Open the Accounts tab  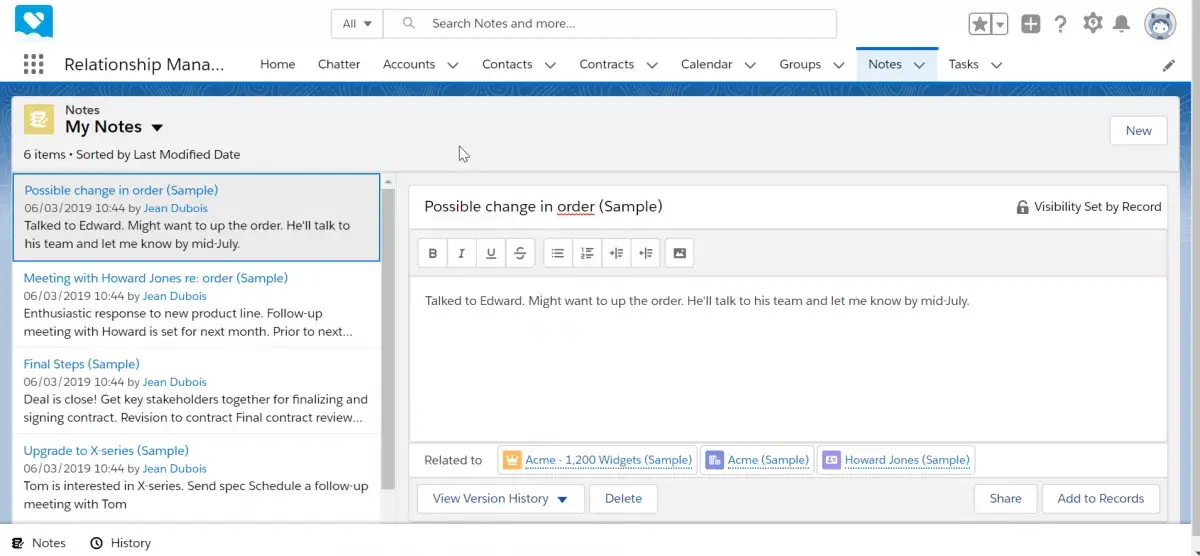(x=409, y=64)
